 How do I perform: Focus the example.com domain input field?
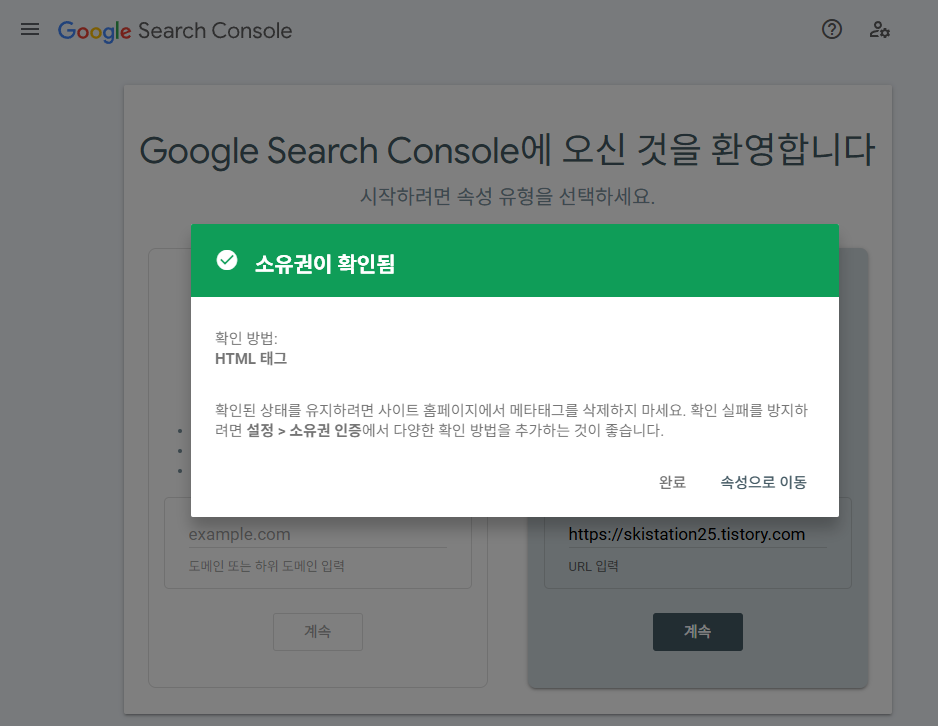coord(318,534)
